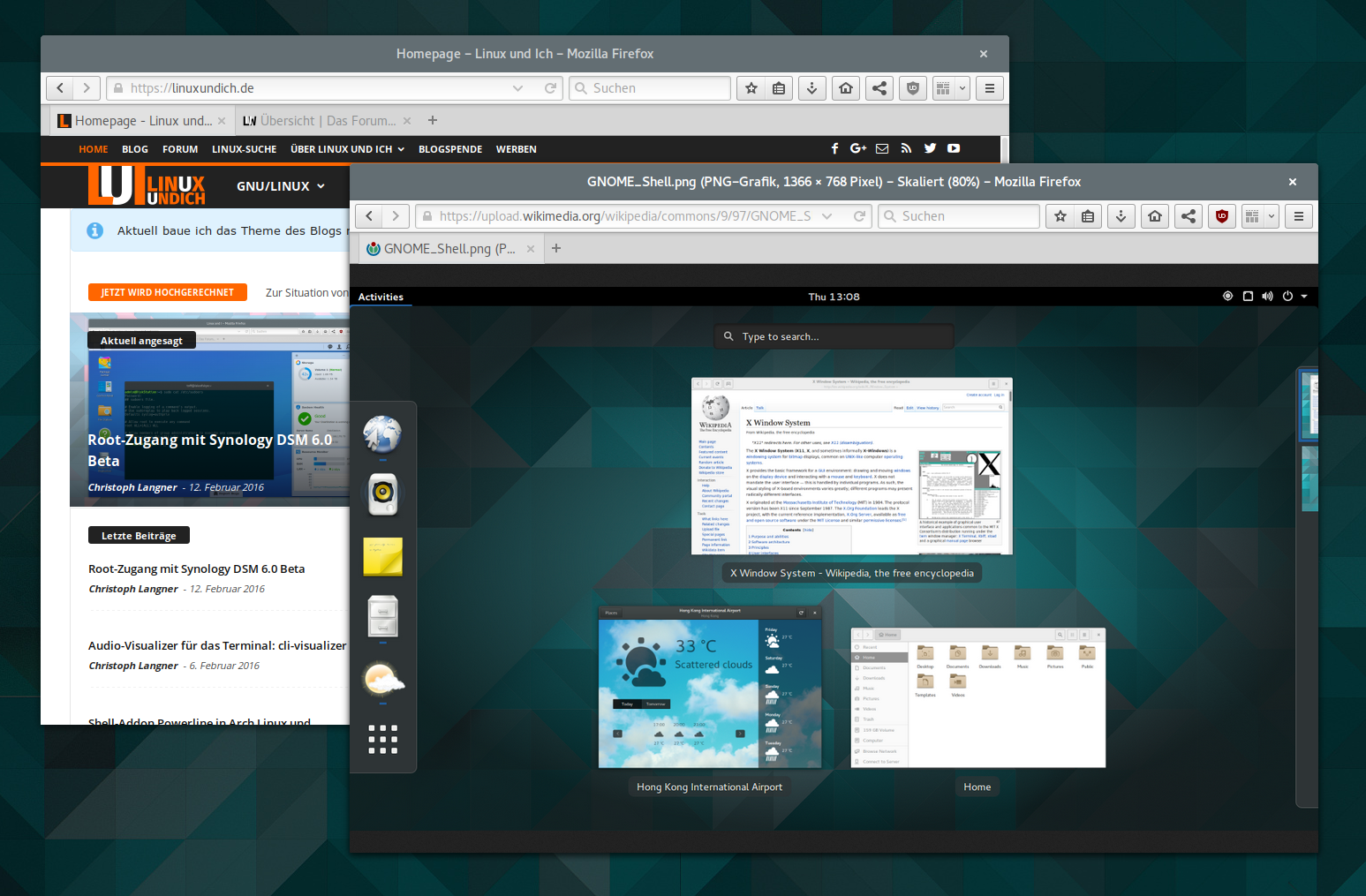
Task: Open URL history dropdown in GNOME_Shell.png window
Action: pyautogui.click(x=826, y=216)
